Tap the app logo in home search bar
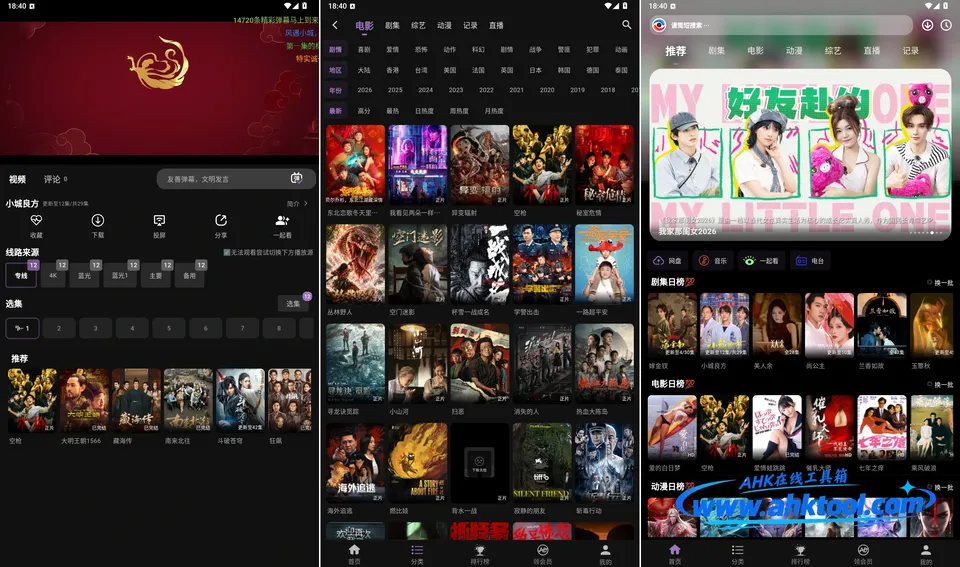The width and height of the screenshot is (960, 567). click(659, 25)
